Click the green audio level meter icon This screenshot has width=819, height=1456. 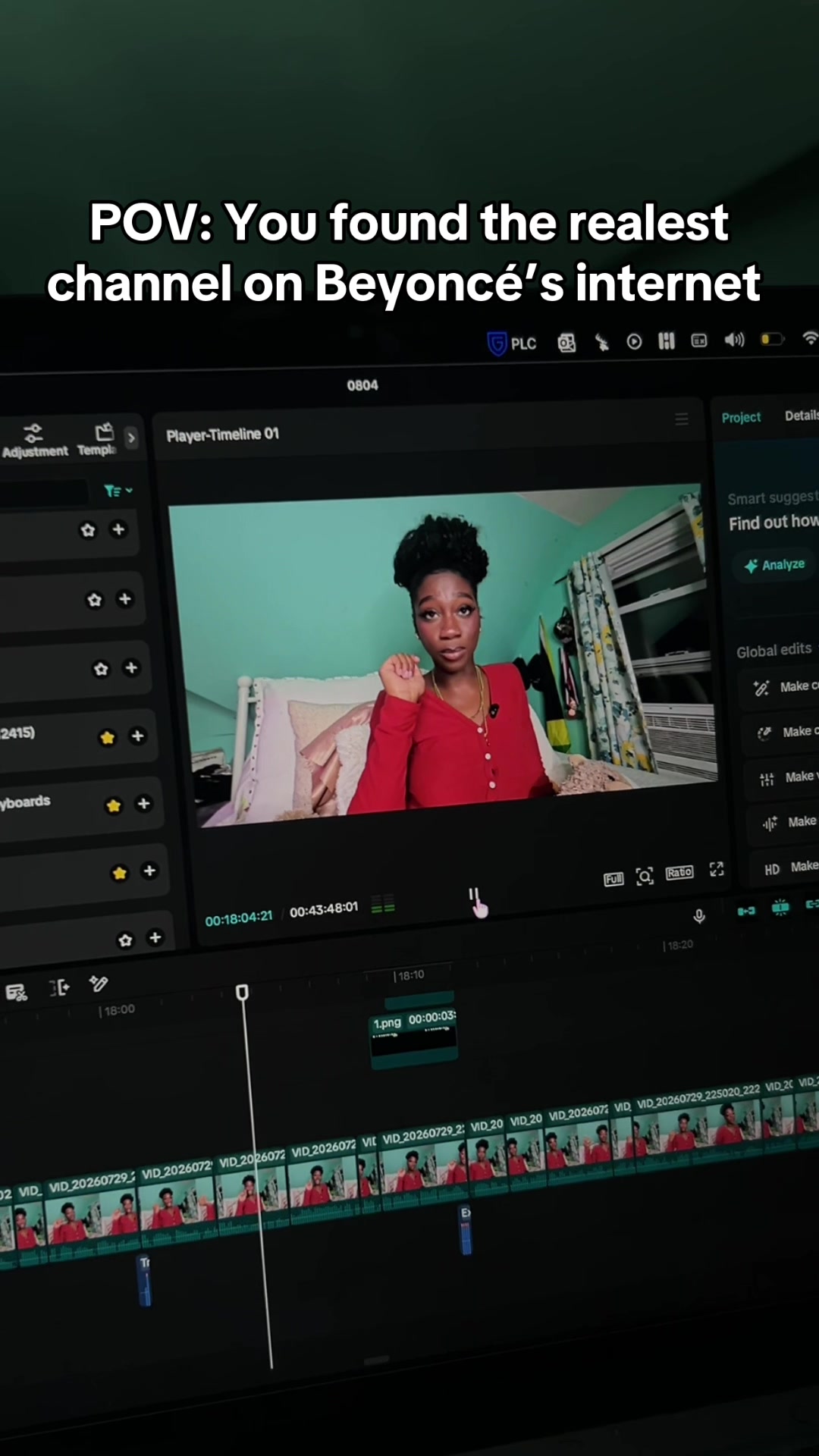point(383,903)
